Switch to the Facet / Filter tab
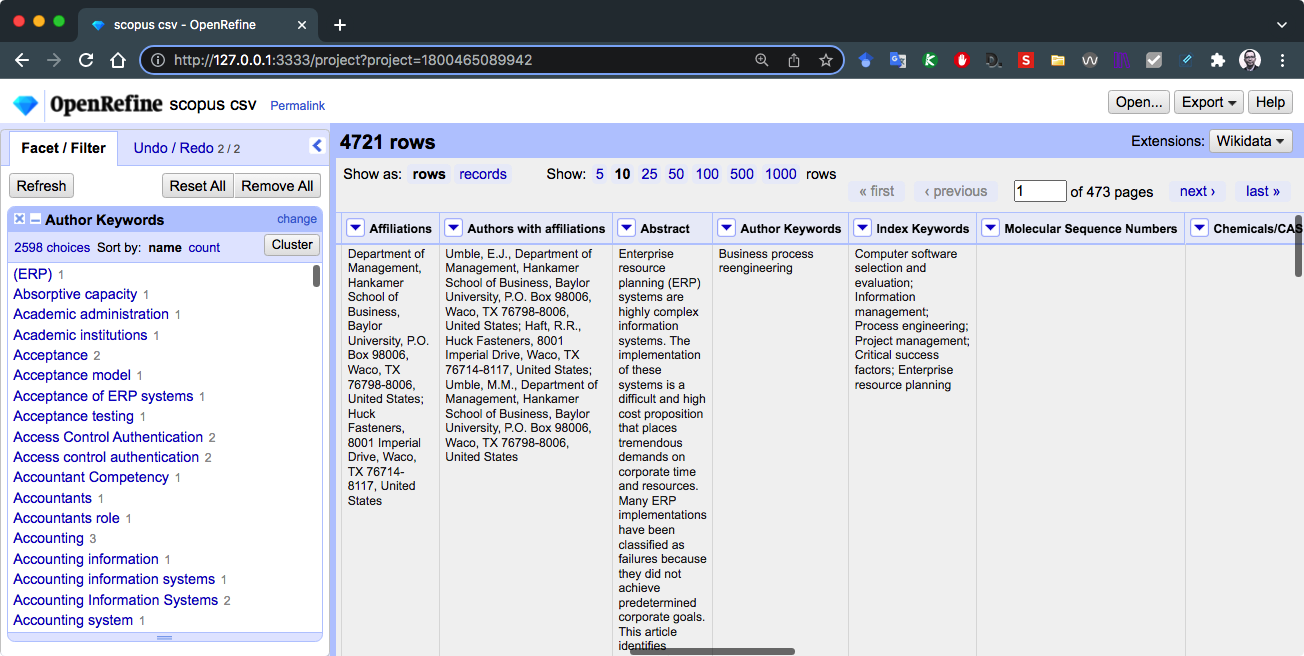The image size is (1304, 656). coord(63,148)
